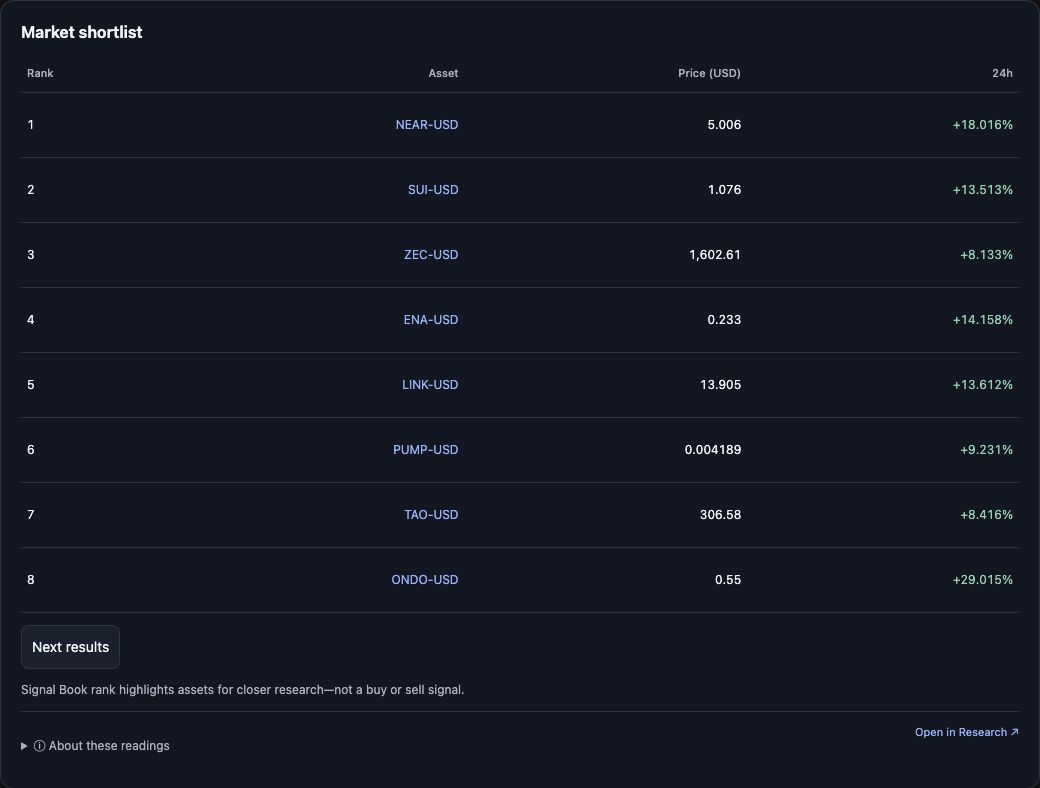Image resolution: width=1040 pixels, height=788 pixels.
Task: Open the SUI-USD asset link
Action: [433, 190]
